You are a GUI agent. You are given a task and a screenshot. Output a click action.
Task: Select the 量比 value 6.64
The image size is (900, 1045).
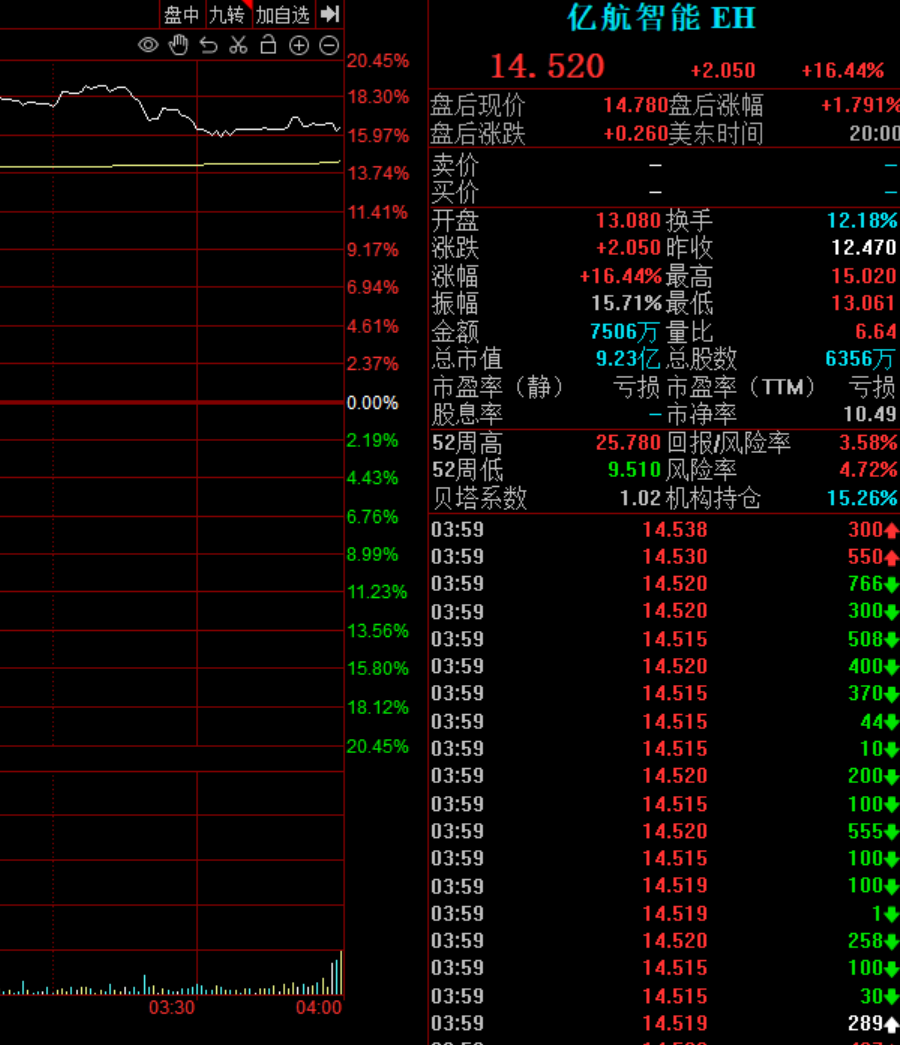[876, 331]
